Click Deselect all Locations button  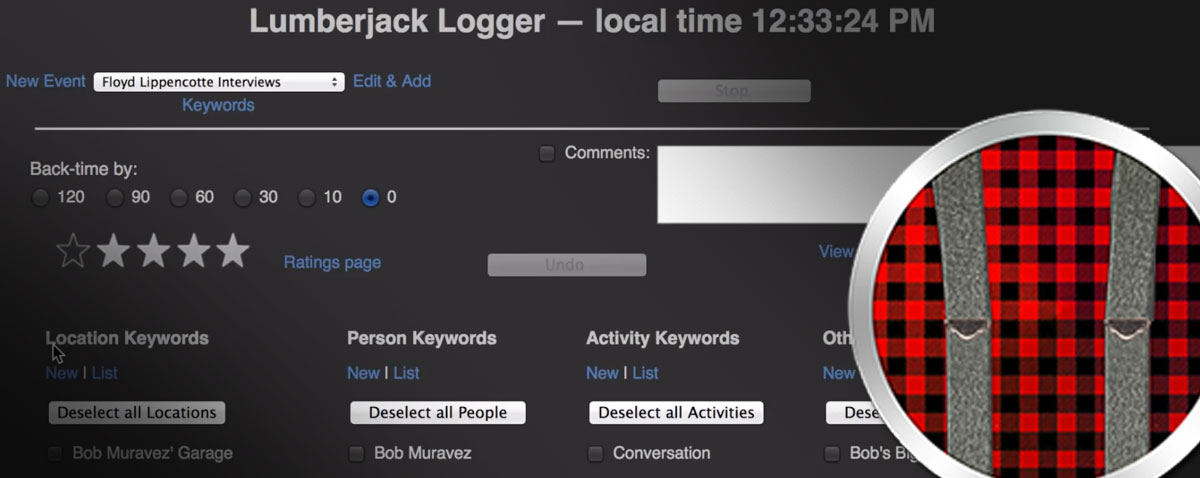coord(137,413)
